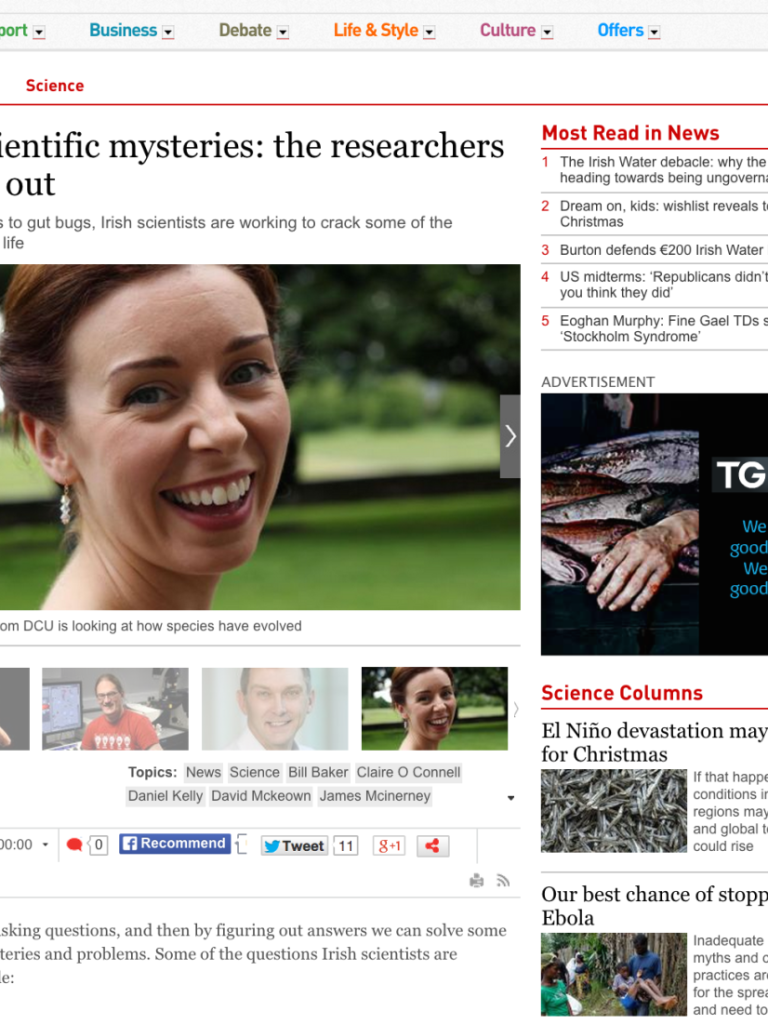Screen dimensions: 768x1024
Task: Open the Culture menu dropdown arrow
Action: point(547,32)
